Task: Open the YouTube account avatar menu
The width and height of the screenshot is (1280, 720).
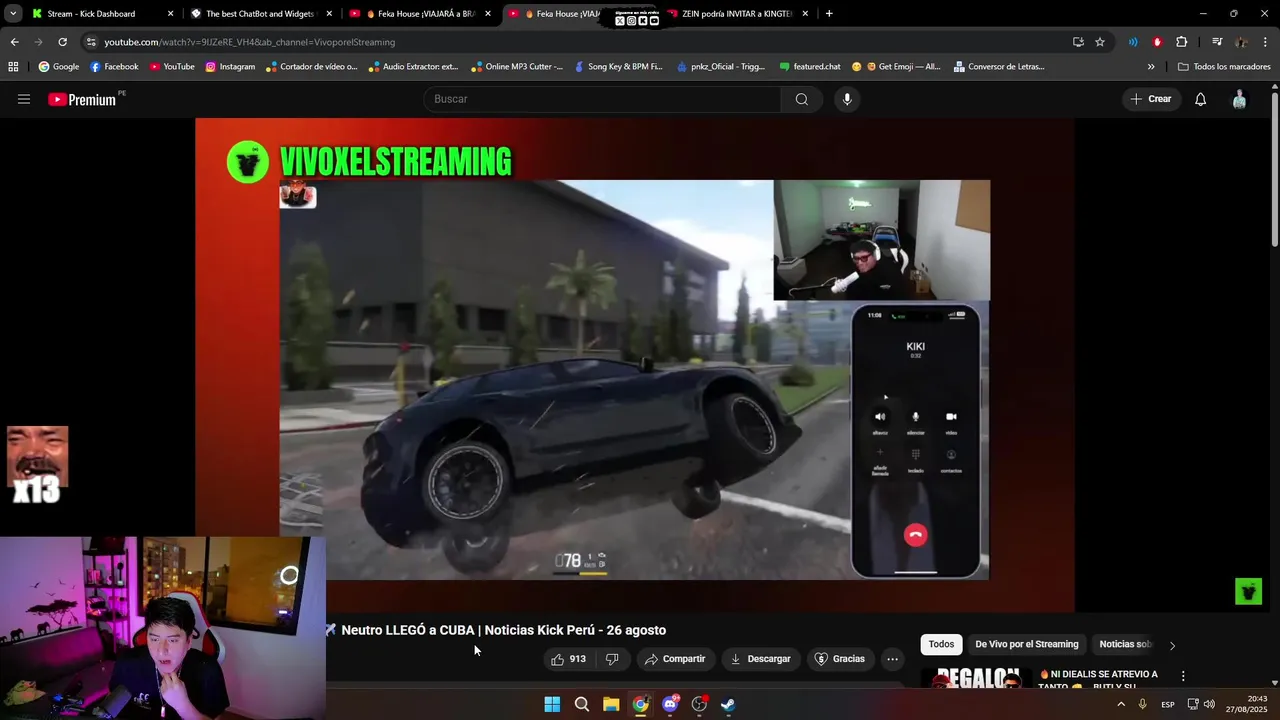Action: pyautogui.click(x=1239, y=99)
